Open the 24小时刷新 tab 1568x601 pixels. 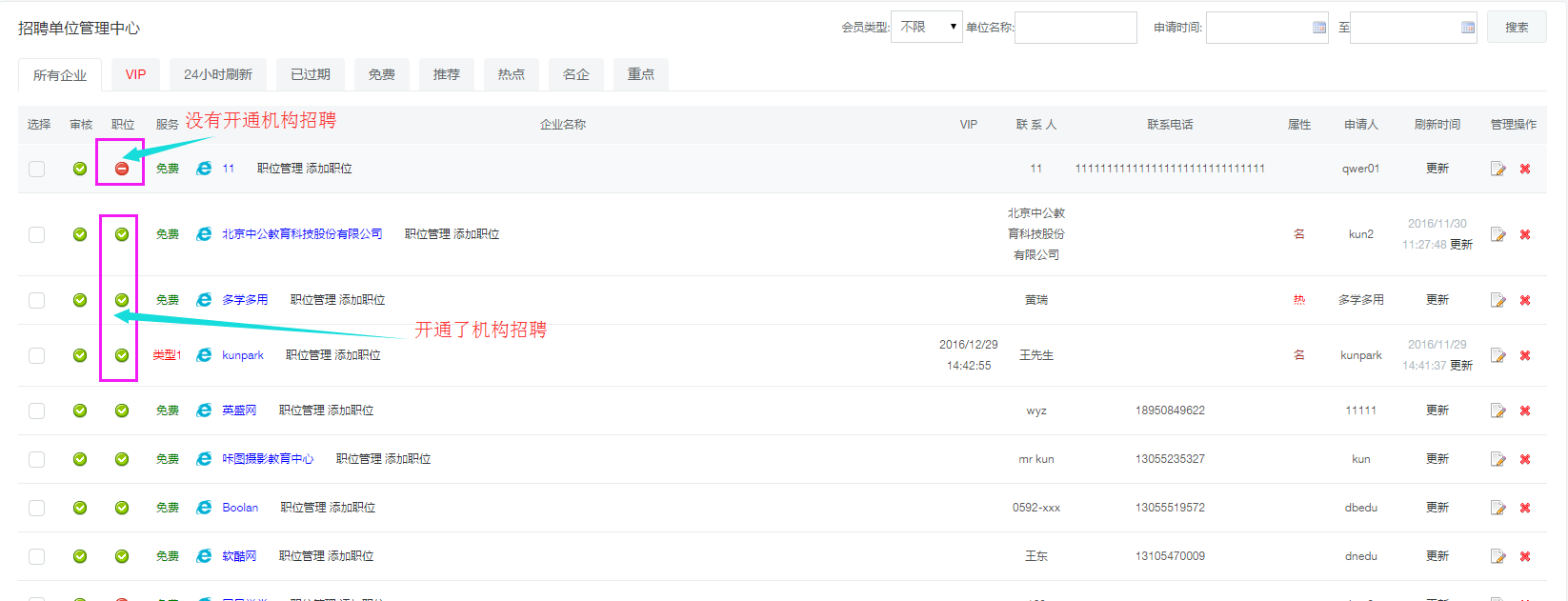tap(218, 74)
